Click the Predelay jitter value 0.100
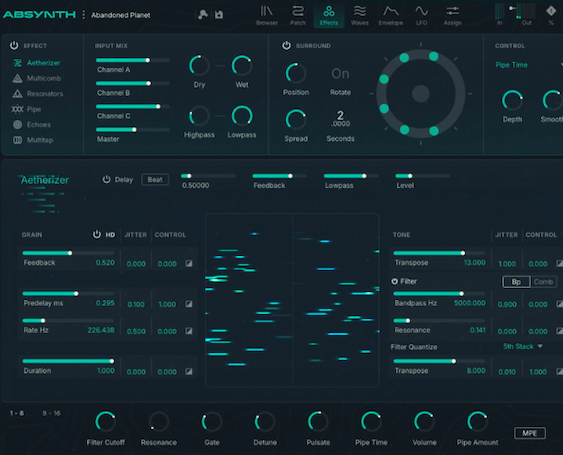563x455 pixels. (x=136, y=305)
